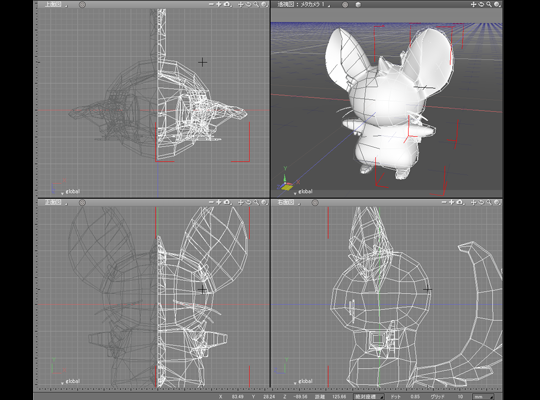This screenshot has height=400, width=540.
Task: Select the magnifier tool in right view header
Action: (489, 202)
